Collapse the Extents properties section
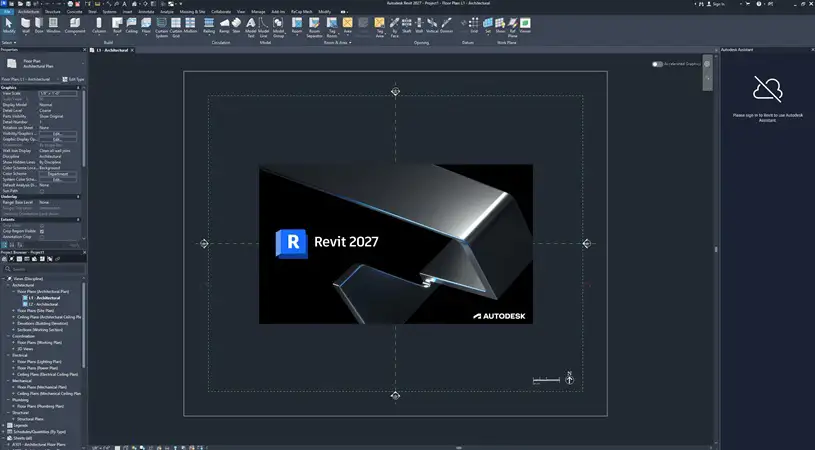Screen dimensions: 815x450 point(78,220)
